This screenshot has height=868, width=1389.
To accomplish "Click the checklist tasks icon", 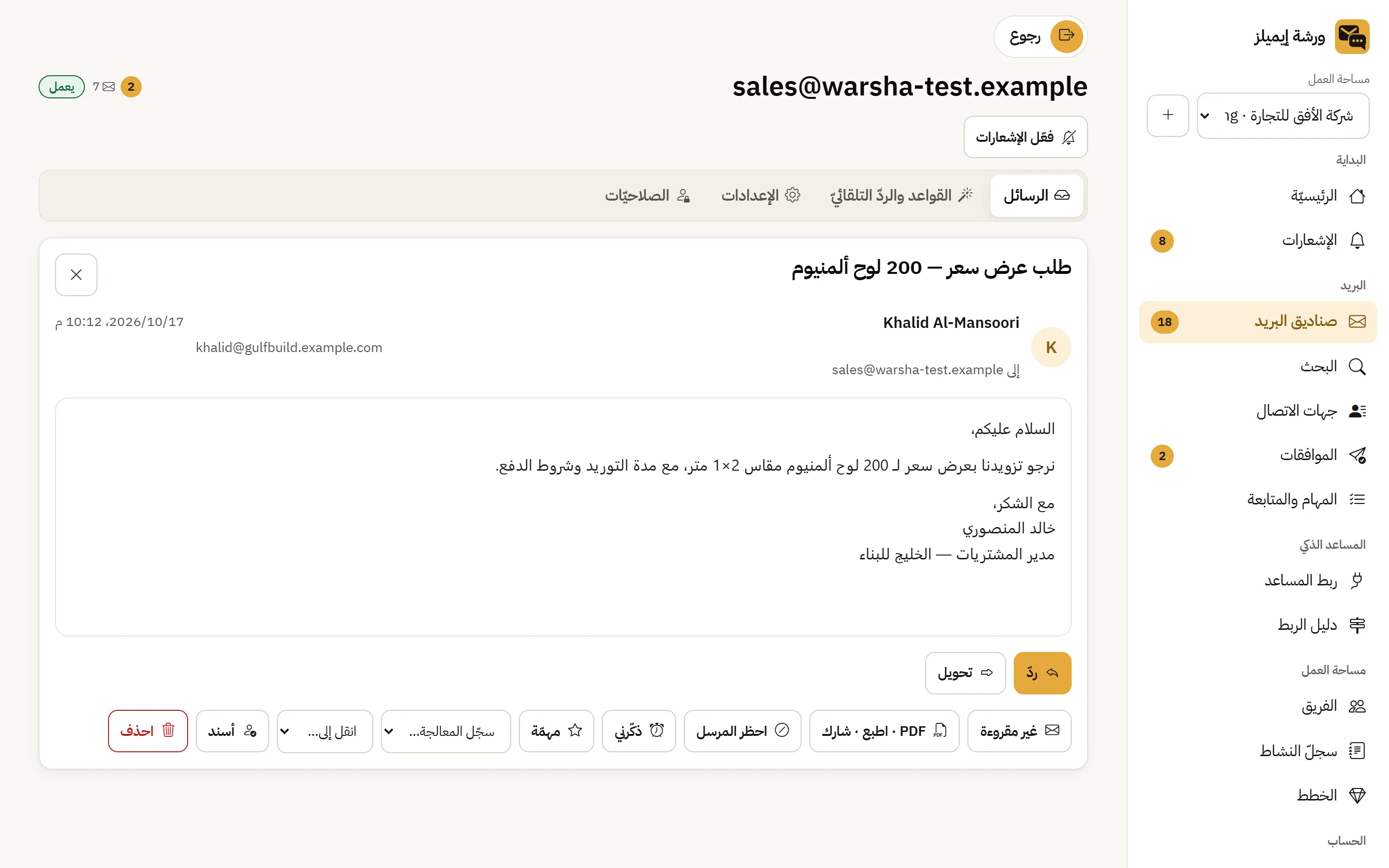I will [1357, 500].
